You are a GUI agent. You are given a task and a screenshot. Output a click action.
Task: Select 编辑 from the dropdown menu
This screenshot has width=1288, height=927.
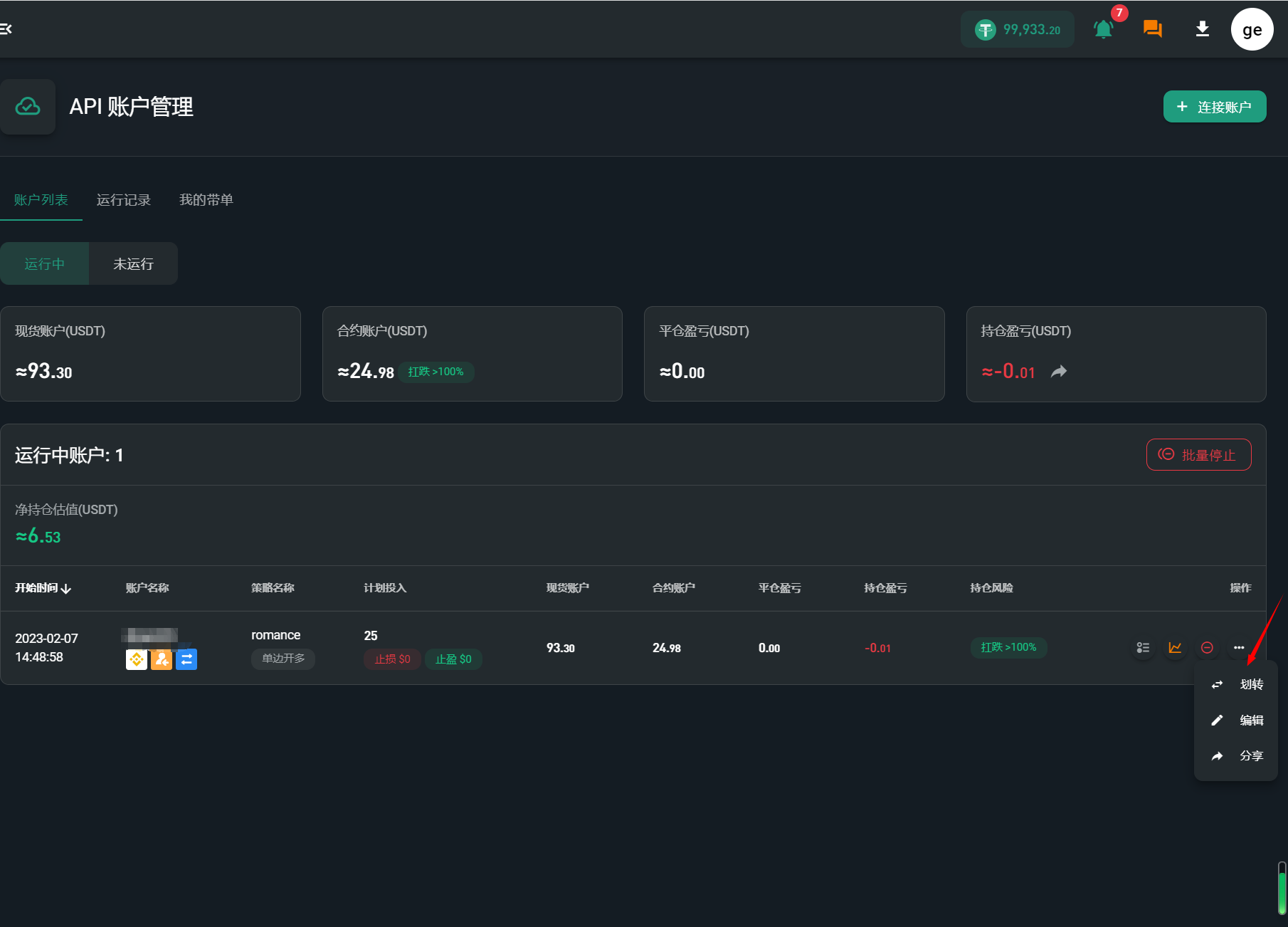click(1237, 721)
